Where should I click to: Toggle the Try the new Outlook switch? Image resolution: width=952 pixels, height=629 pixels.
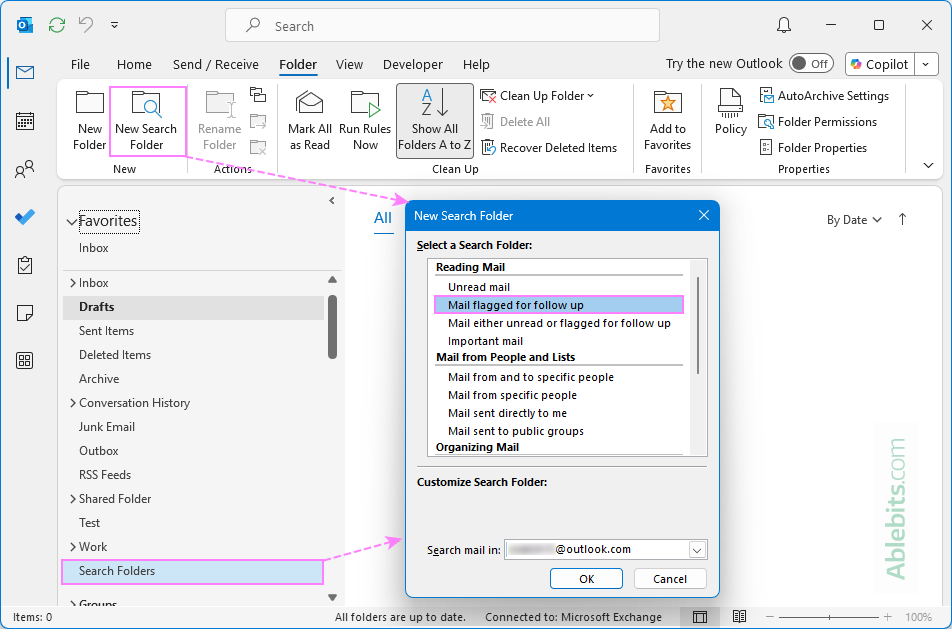(811, 64)
